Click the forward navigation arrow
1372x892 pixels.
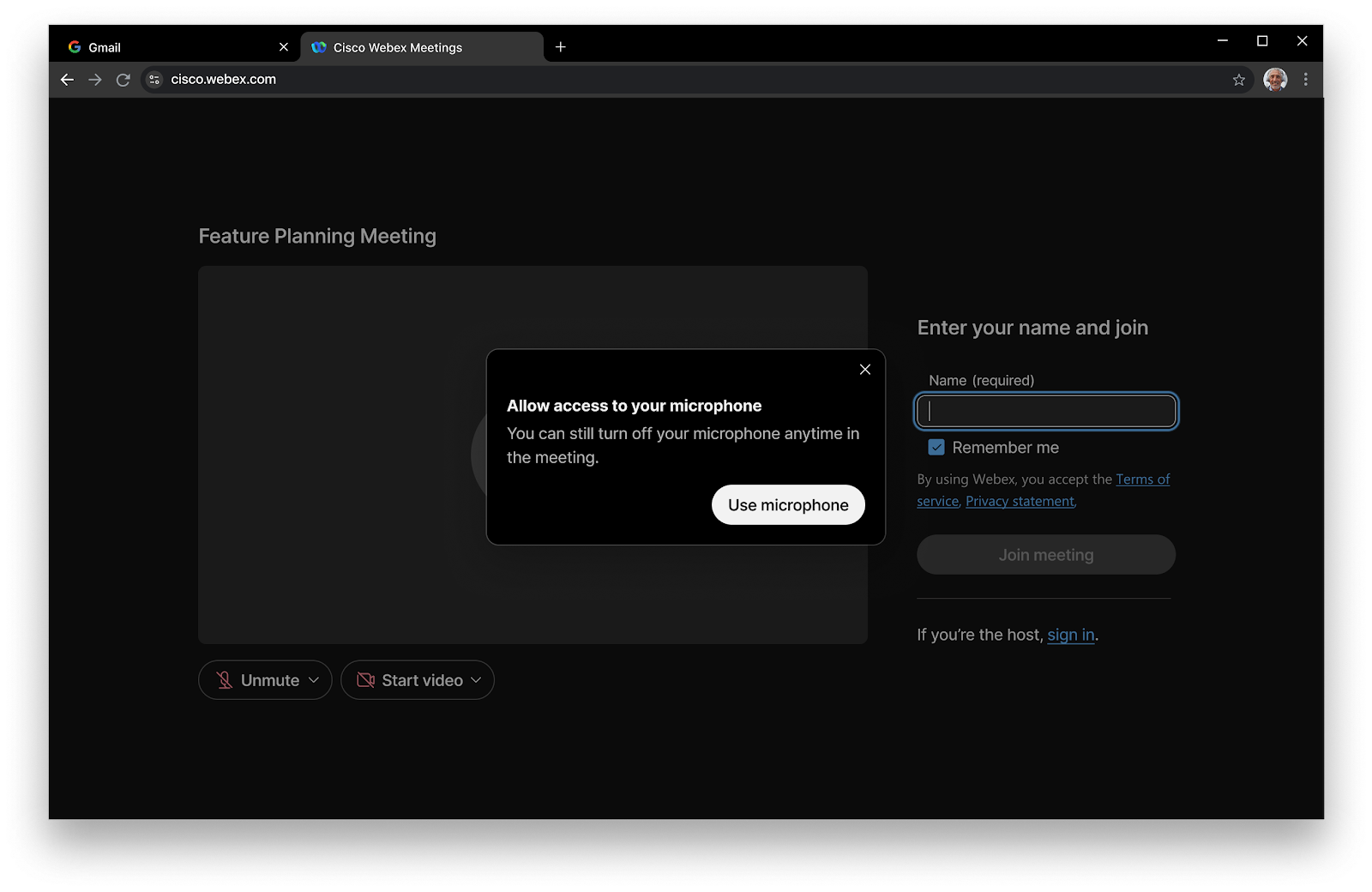tap(94, 79)
